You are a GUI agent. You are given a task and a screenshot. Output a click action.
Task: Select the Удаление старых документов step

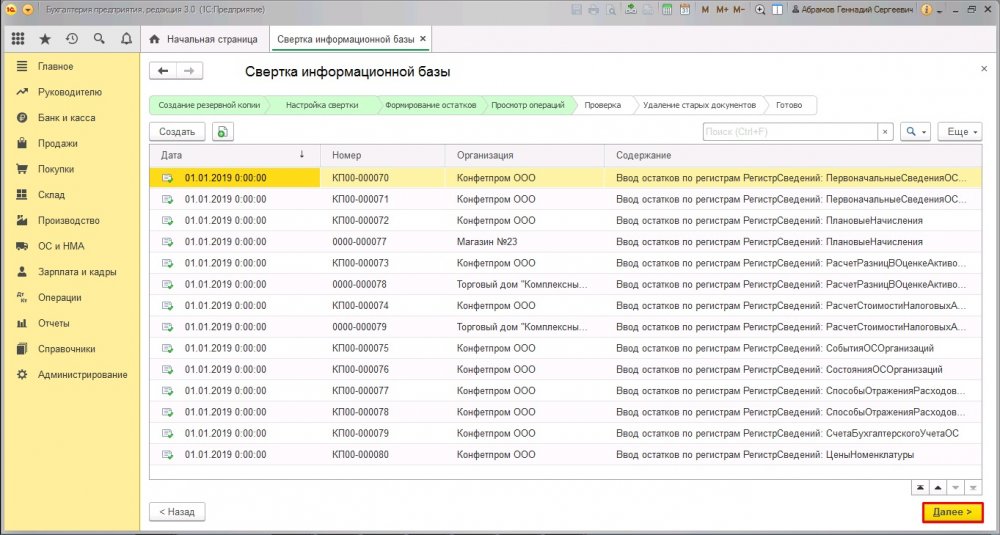[699, 105]
